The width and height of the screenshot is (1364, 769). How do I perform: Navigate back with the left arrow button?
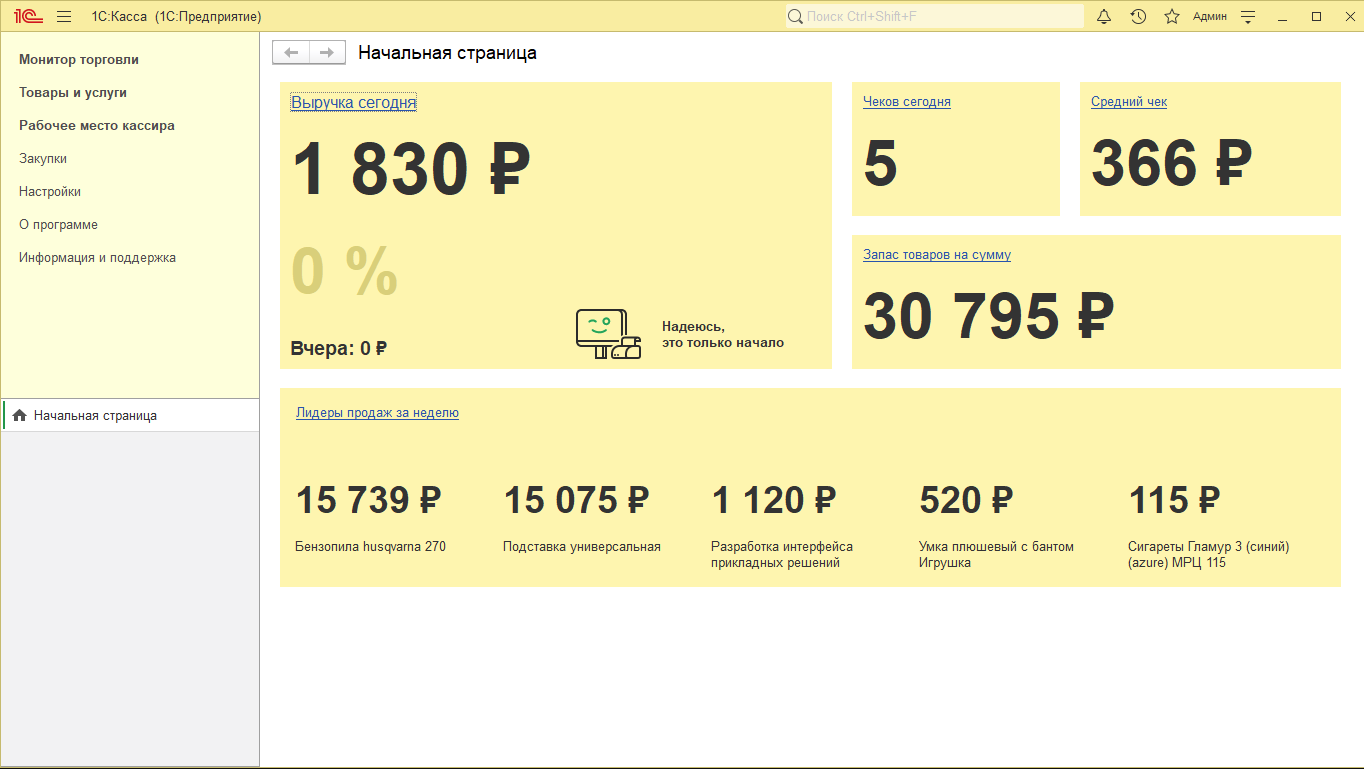(291, 52)
